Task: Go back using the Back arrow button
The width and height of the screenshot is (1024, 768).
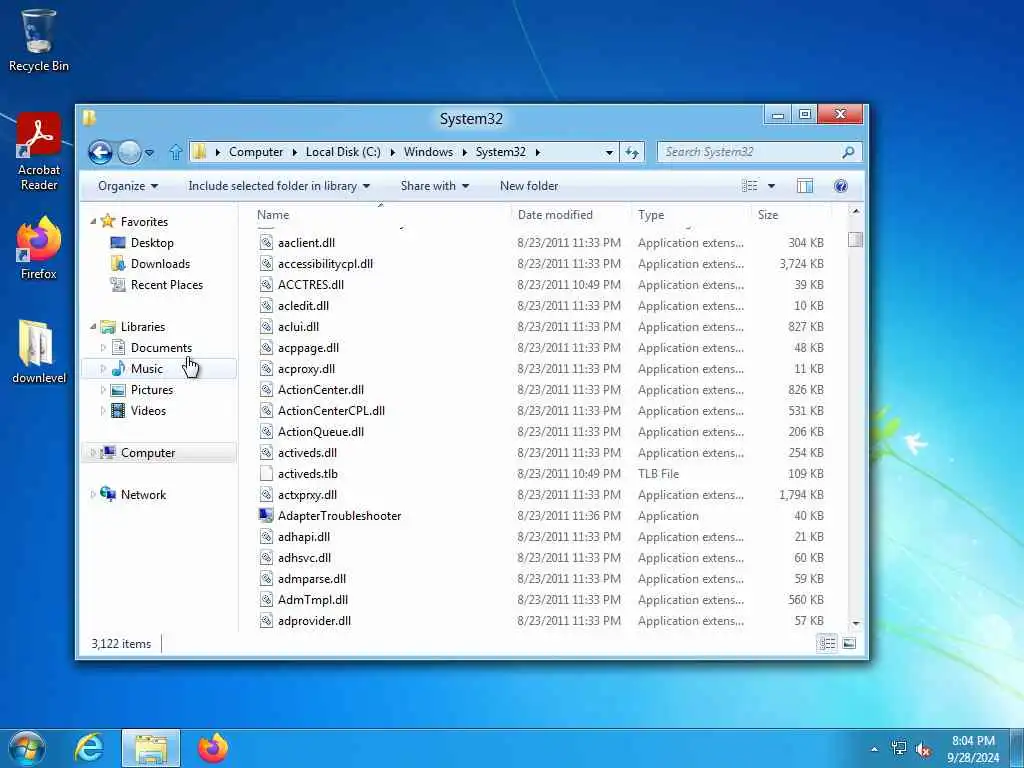Action: click(x=100, y=152)
